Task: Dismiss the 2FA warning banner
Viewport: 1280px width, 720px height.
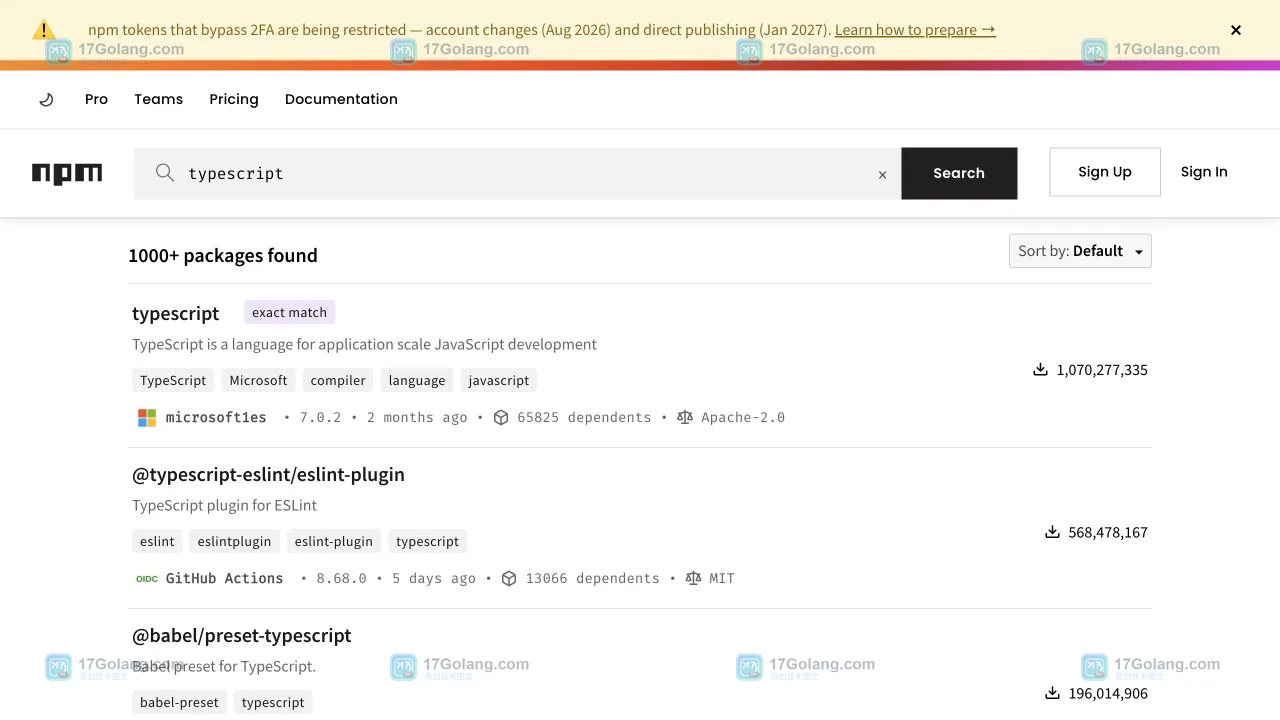Action: (1236, 30)
